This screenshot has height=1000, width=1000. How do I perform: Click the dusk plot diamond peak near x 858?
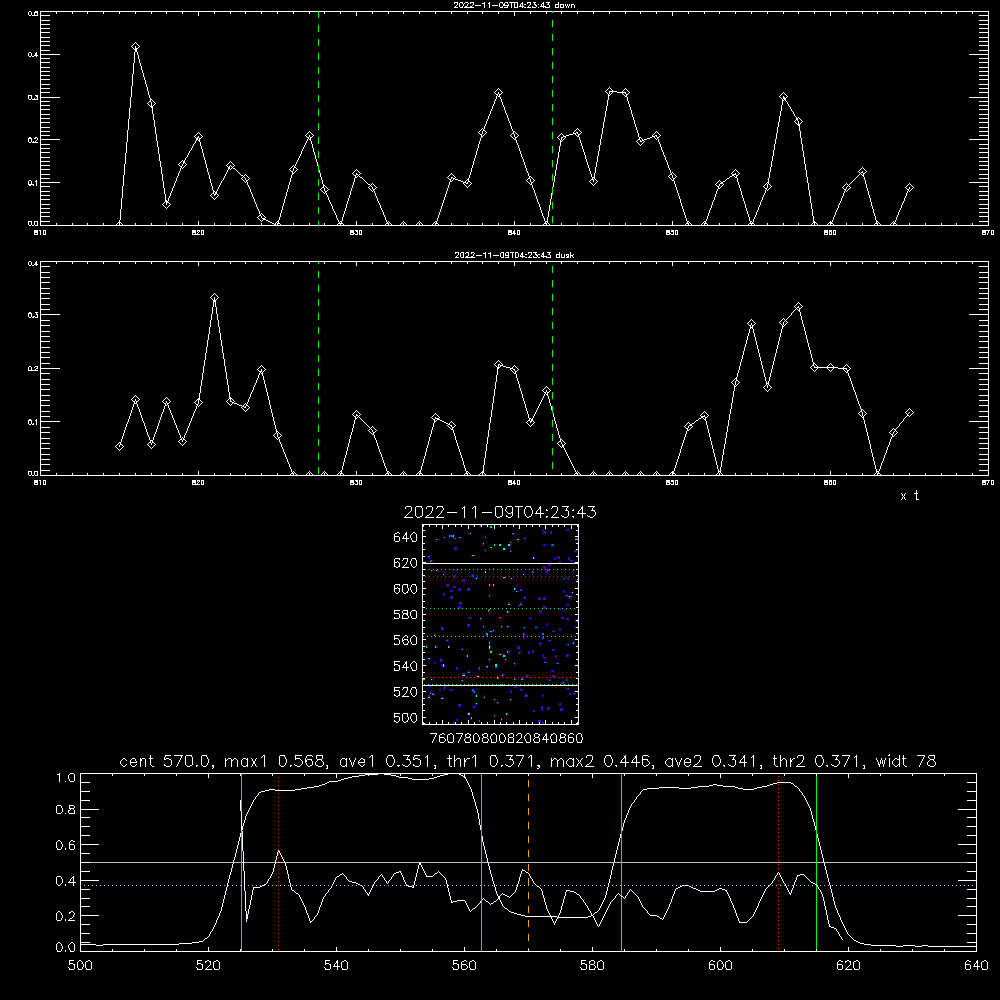click(x=798, y=307)
